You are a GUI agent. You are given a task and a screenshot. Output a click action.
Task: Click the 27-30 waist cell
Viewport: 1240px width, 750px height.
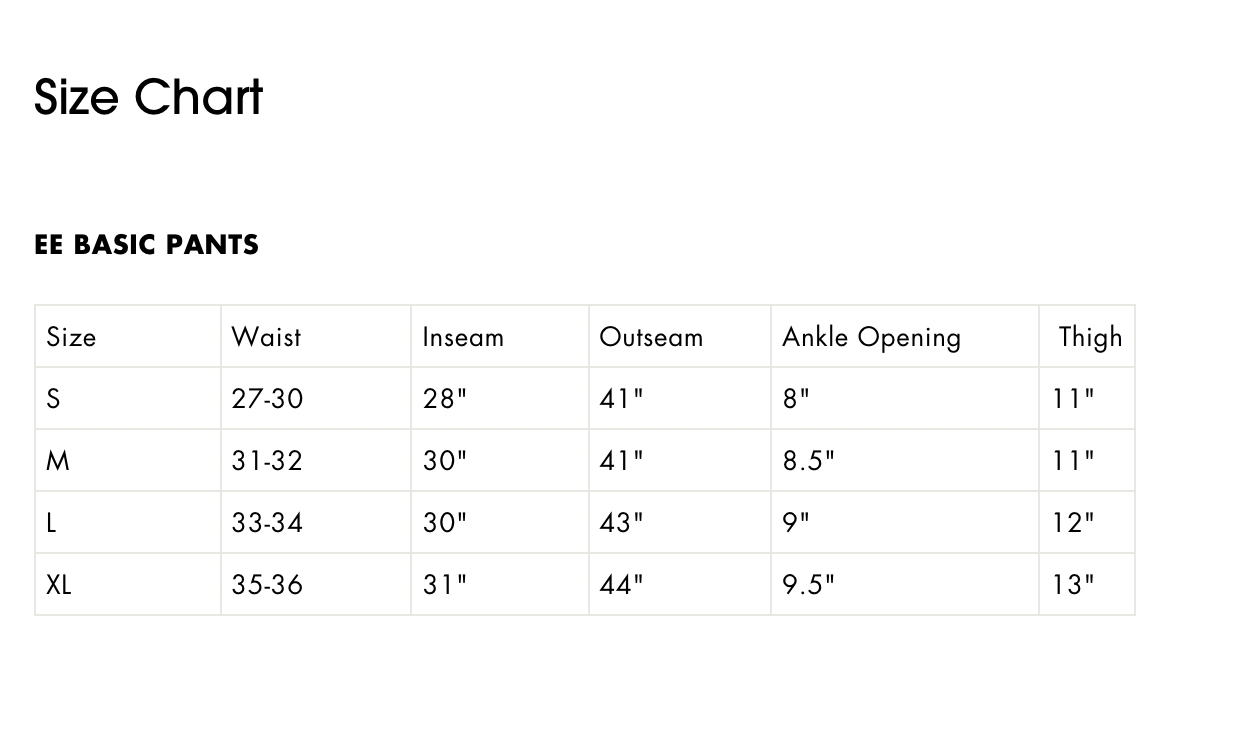point(267,399)
